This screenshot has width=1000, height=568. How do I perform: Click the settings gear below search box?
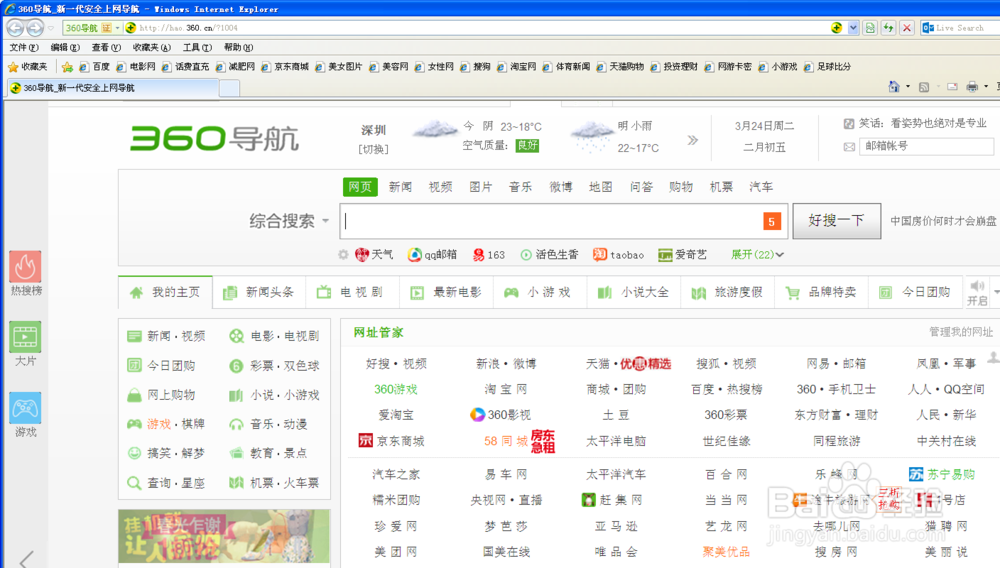343,254
